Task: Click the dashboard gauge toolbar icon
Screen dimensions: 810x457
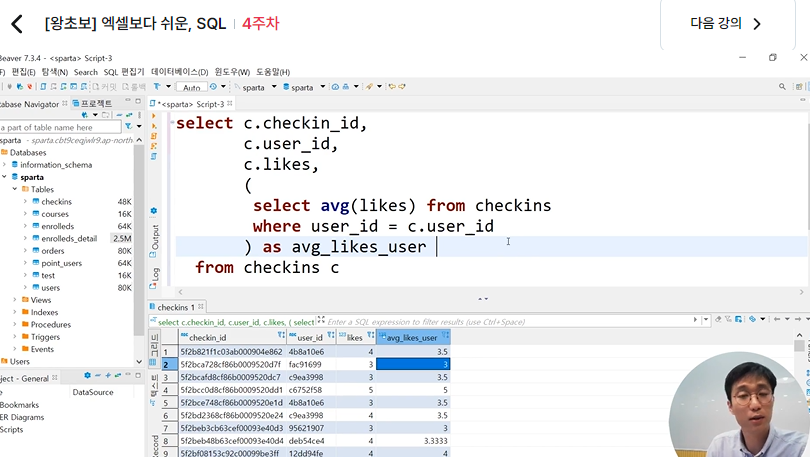Action: (335, 87)
